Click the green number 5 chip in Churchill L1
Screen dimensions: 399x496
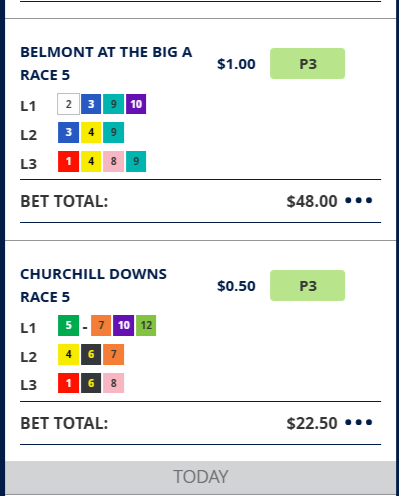[x=68, y=325]
